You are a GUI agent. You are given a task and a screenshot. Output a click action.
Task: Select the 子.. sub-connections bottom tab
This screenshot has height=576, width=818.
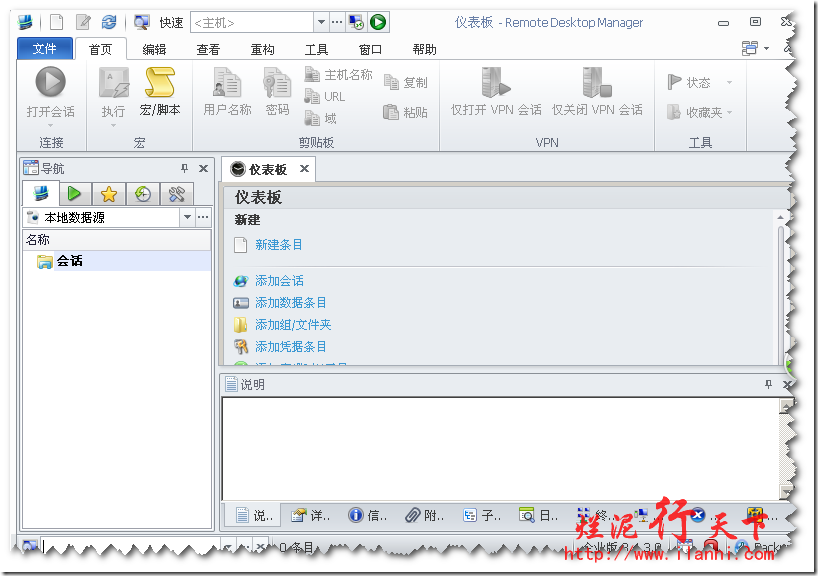pos(482,515)
